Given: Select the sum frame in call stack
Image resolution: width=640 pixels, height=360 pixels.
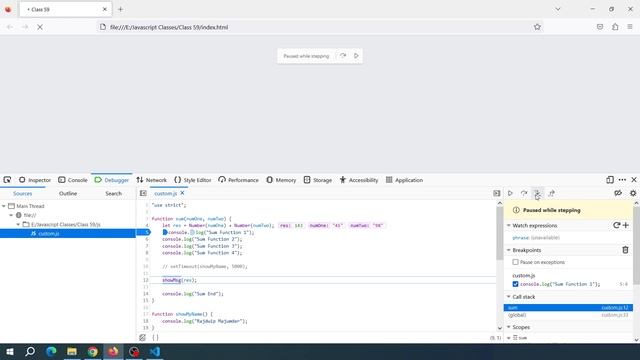Looking at the screenshot, I should 568,307.
